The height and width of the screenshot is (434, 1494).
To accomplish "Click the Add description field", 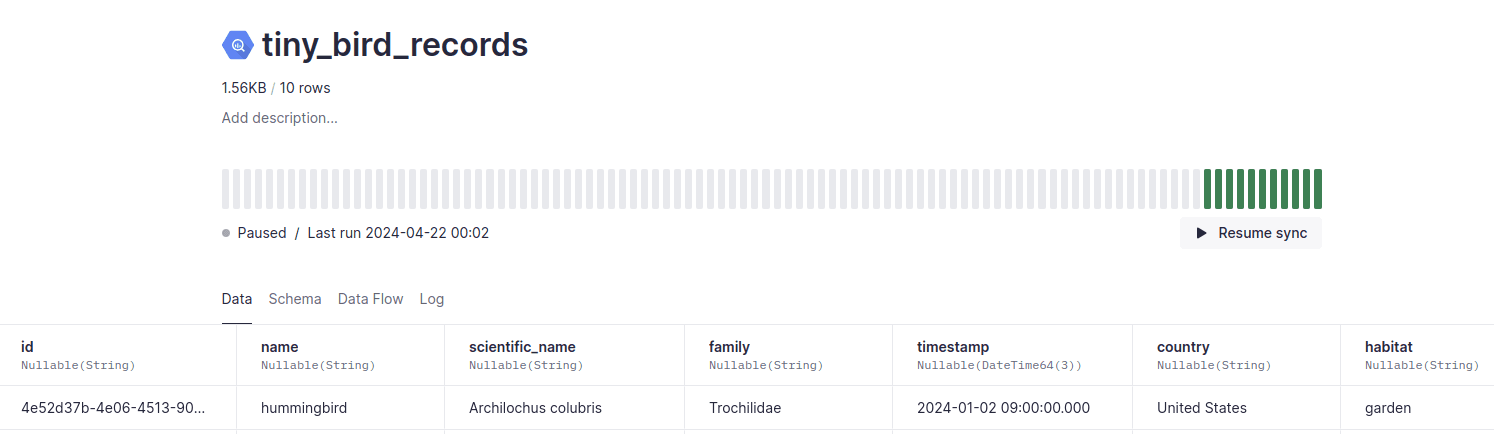I will pyautogui.click(x=280, y=118).
